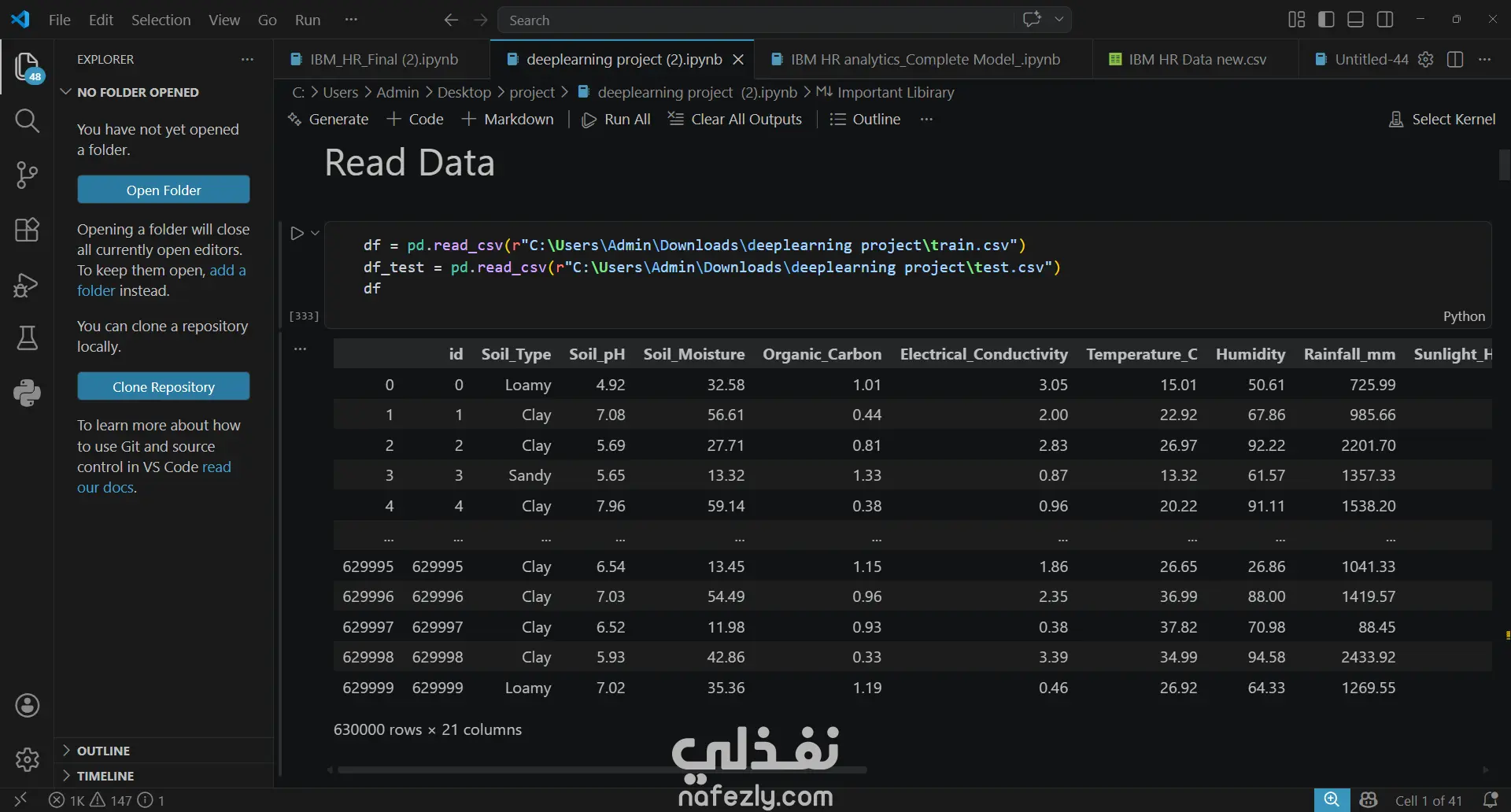Open the notifications bell

coord(1490,800)
